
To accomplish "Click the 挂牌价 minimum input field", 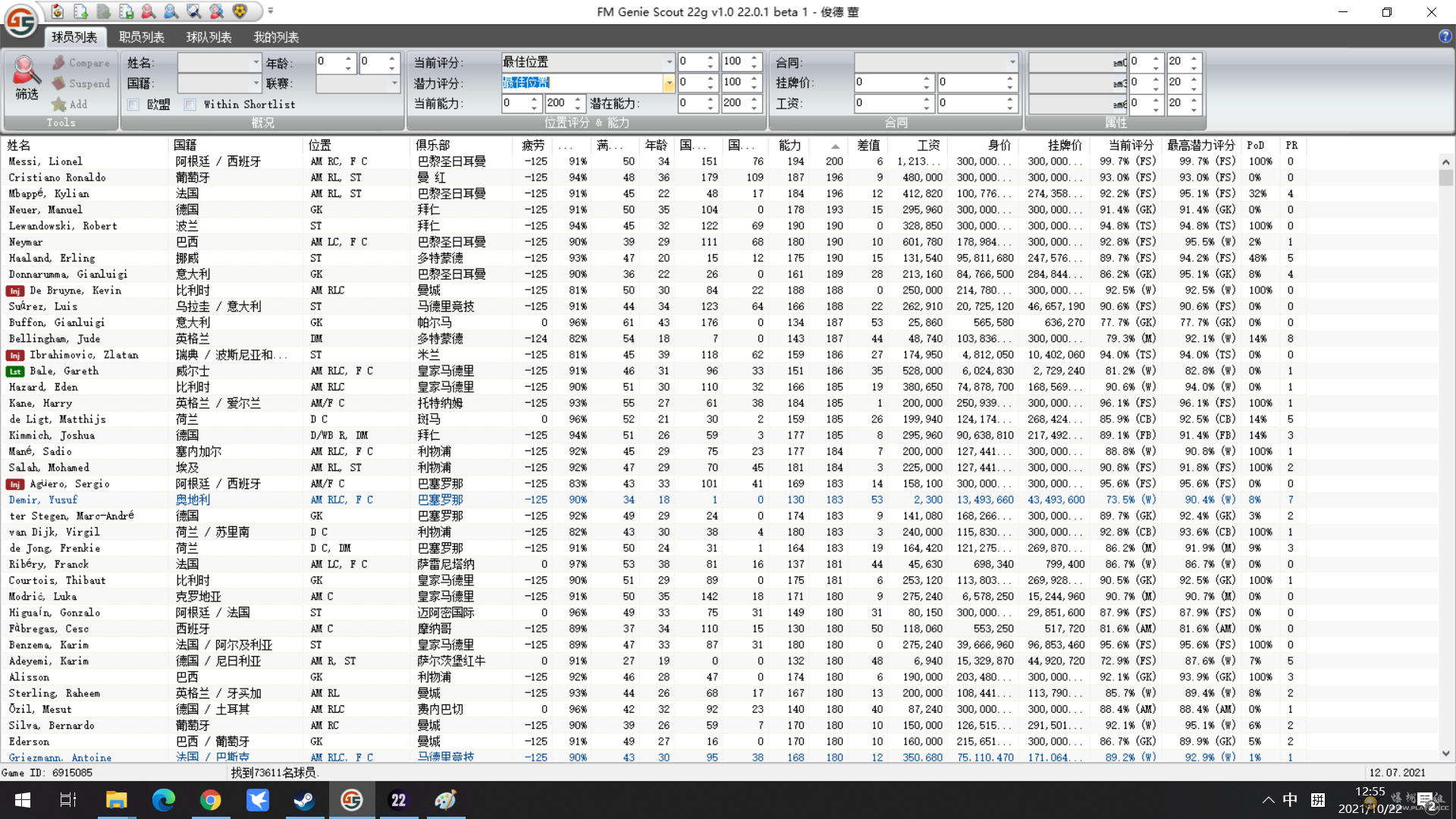I will tap(887, 83).
